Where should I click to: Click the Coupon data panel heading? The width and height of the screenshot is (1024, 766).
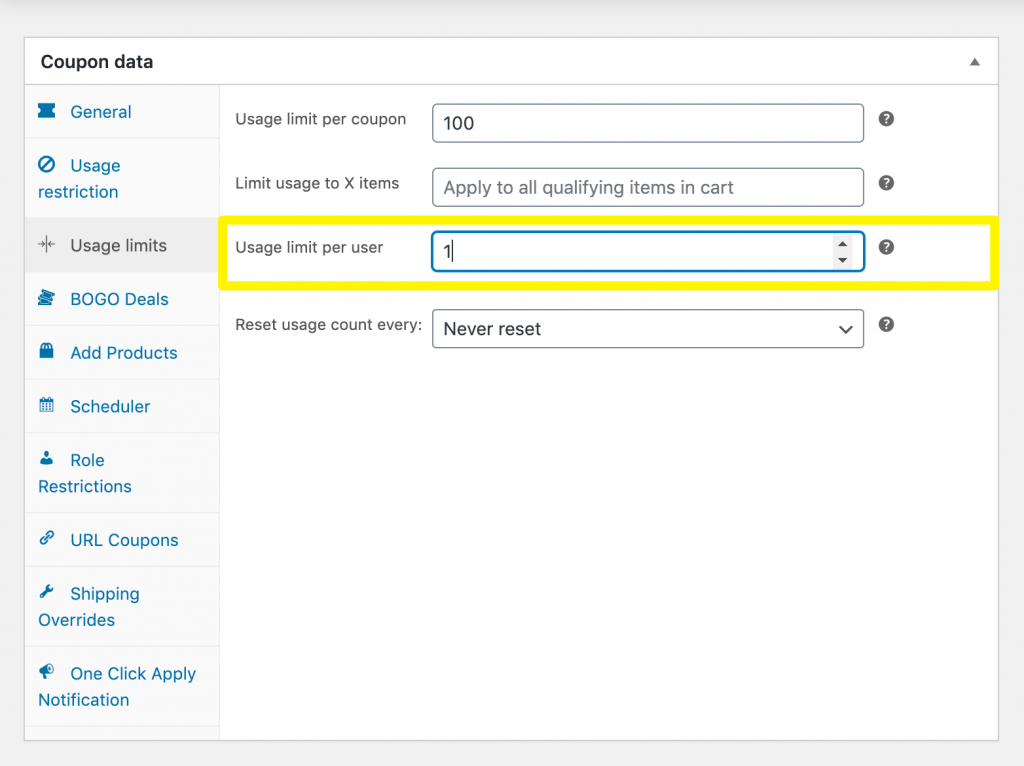click(97, 62)
